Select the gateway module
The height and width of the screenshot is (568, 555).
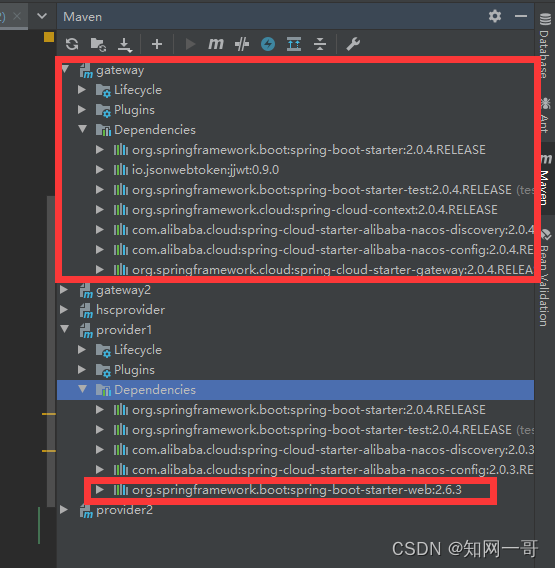120,70
